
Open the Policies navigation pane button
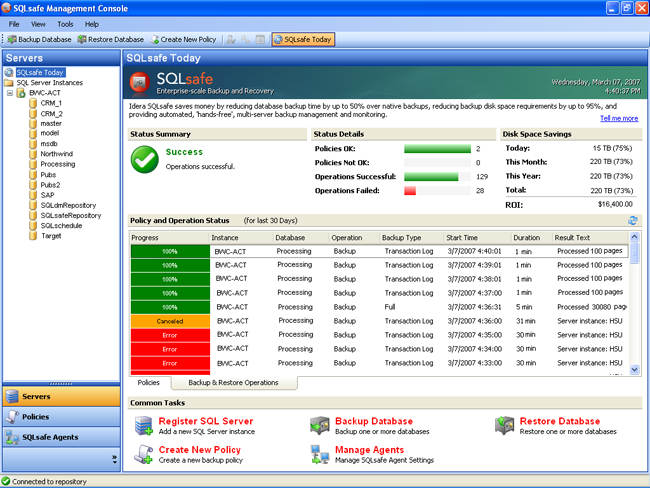point(61,417)
